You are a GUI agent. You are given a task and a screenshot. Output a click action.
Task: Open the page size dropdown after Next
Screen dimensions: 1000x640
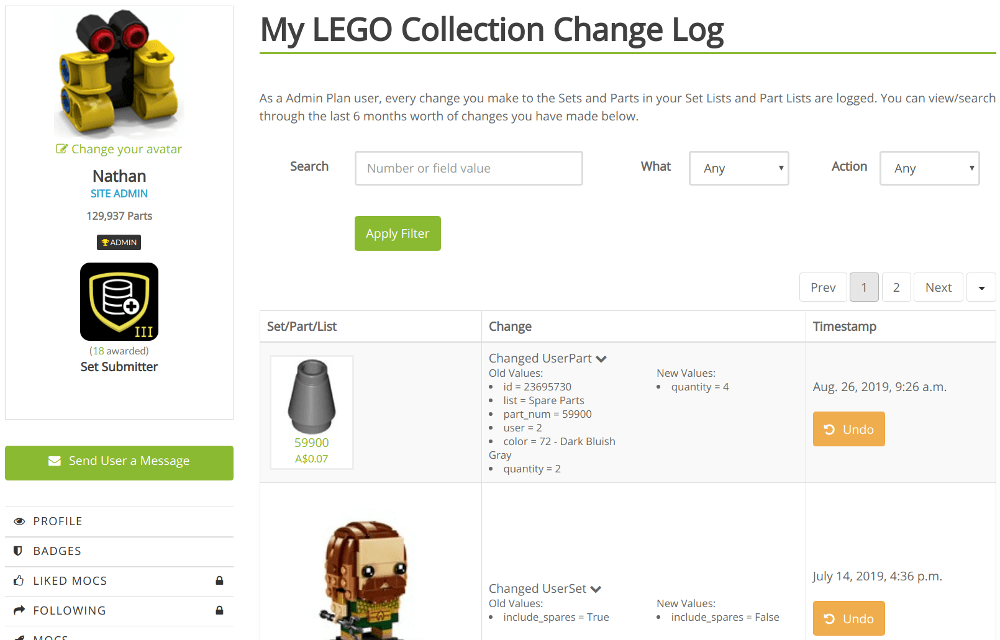tap(981, 287)
